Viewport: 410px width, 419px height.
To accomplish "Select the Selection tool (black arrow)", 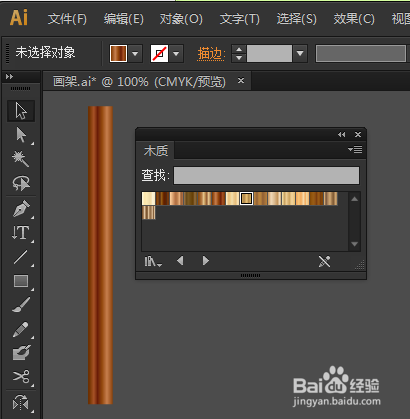I will 21,111.
